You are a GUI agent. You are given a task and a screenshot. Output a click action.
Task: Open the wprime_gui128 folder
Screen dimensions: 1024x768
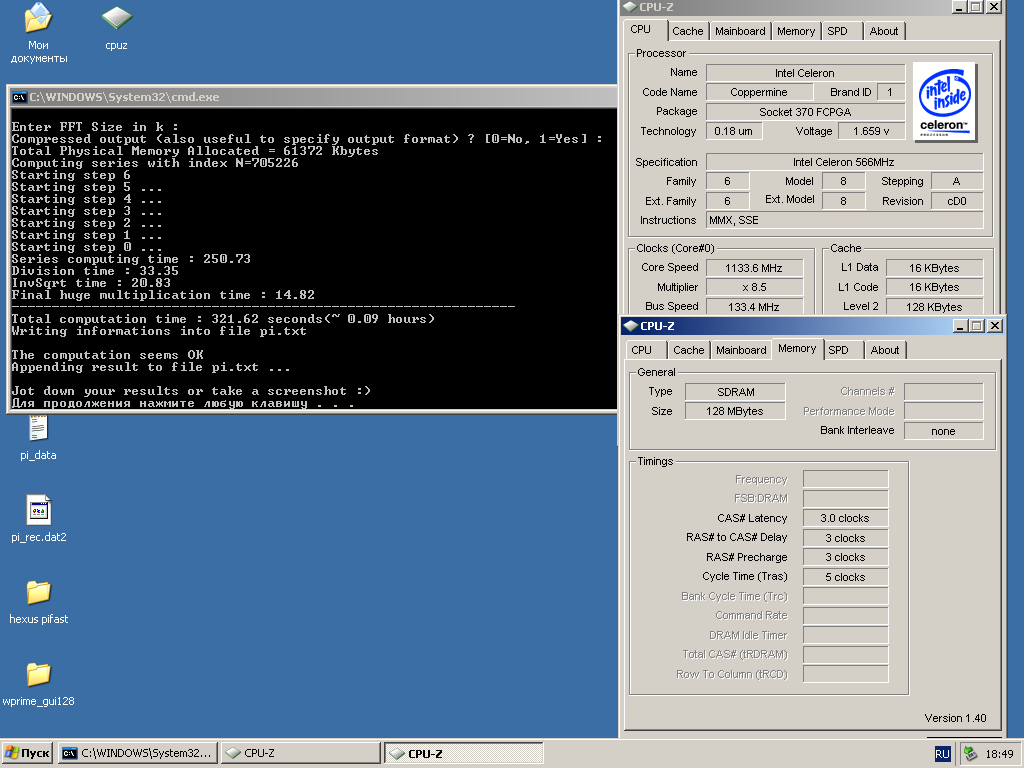coord(39,684)
